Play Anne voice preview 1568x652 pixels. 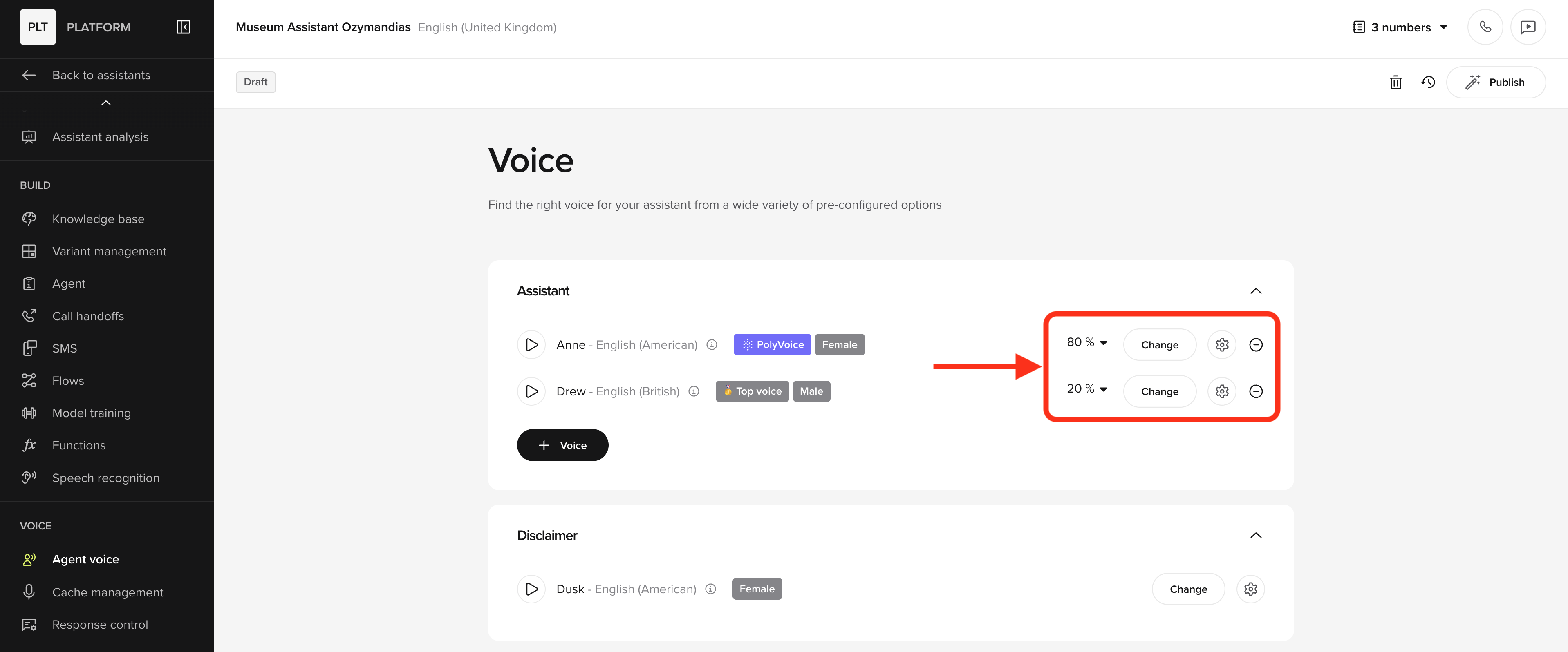531,345
